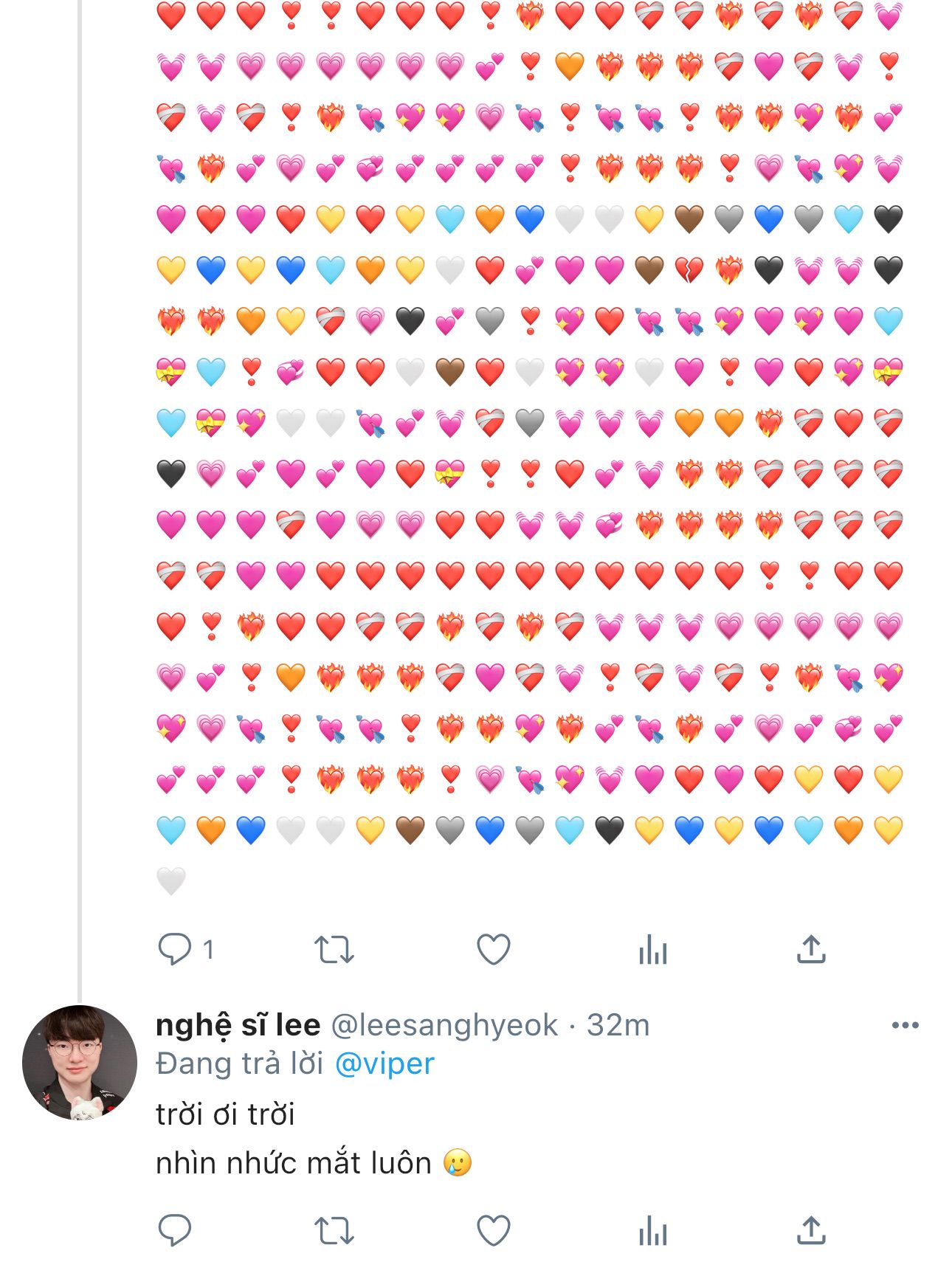Like the heart emojis tweet
This screenshot has height=1262, width=952.
pyautogui.click(x=493, y=950)
